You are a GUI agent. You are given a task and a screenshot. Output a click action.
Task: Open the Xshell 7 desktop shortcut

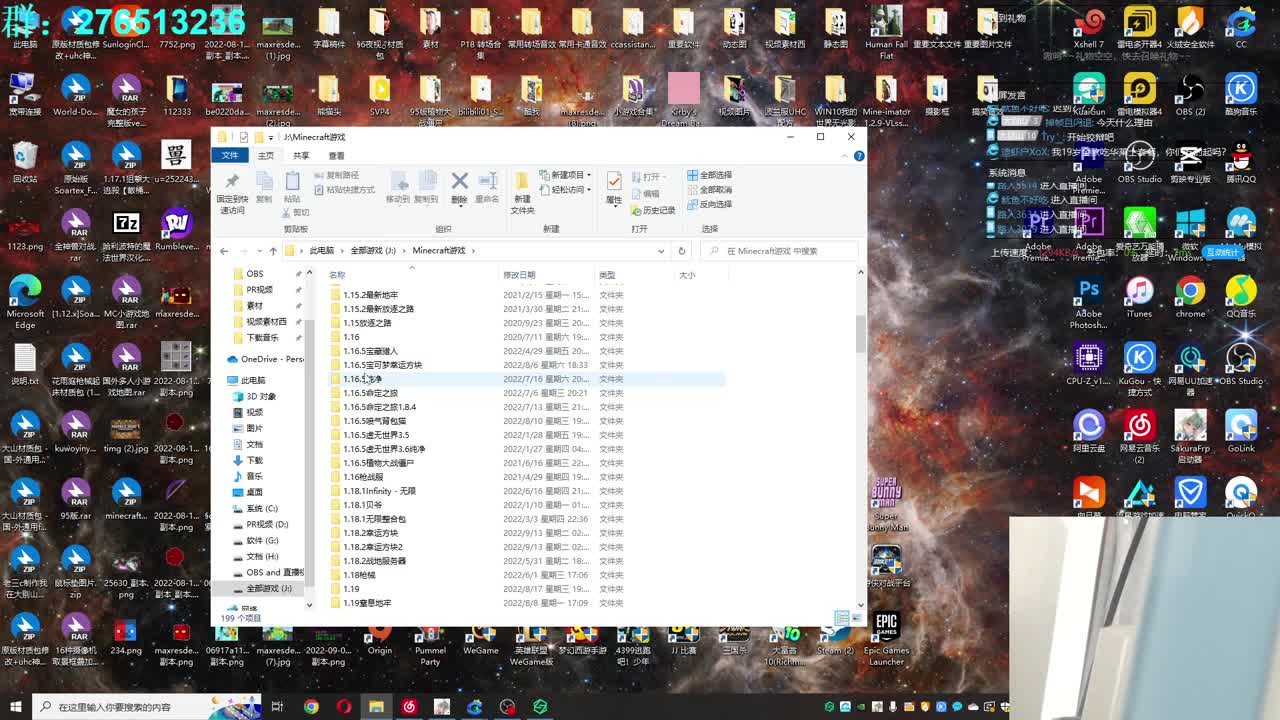pyautogui.click(x=1088, y=30)
